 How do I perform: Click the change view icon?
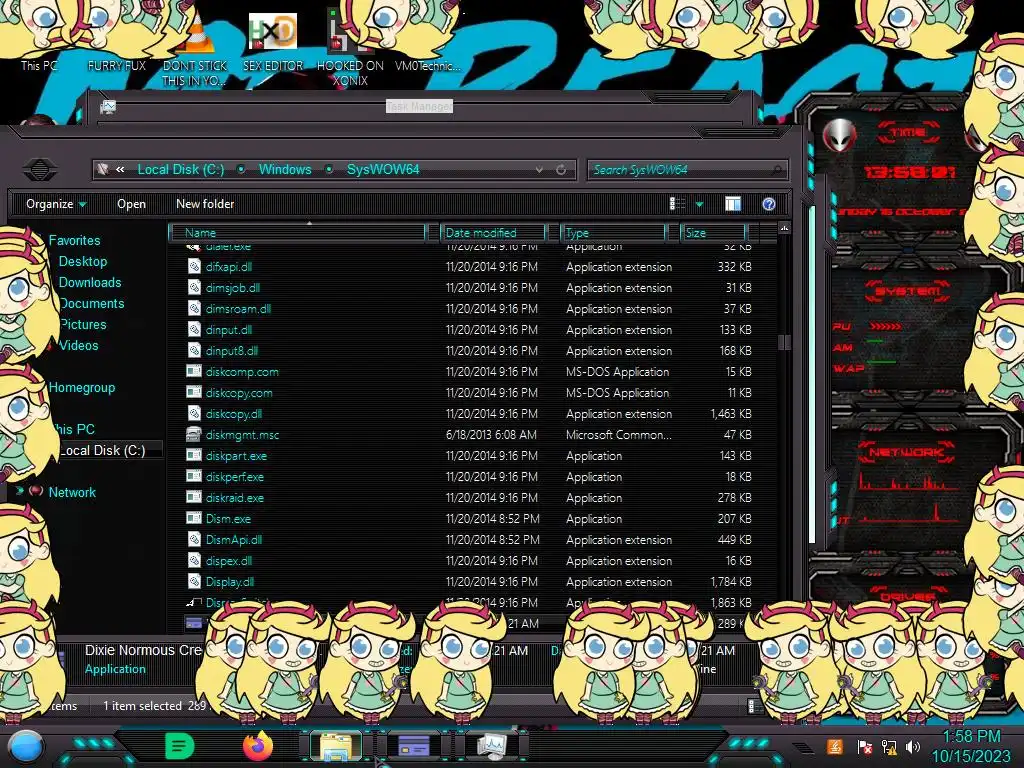pos(677,204)
